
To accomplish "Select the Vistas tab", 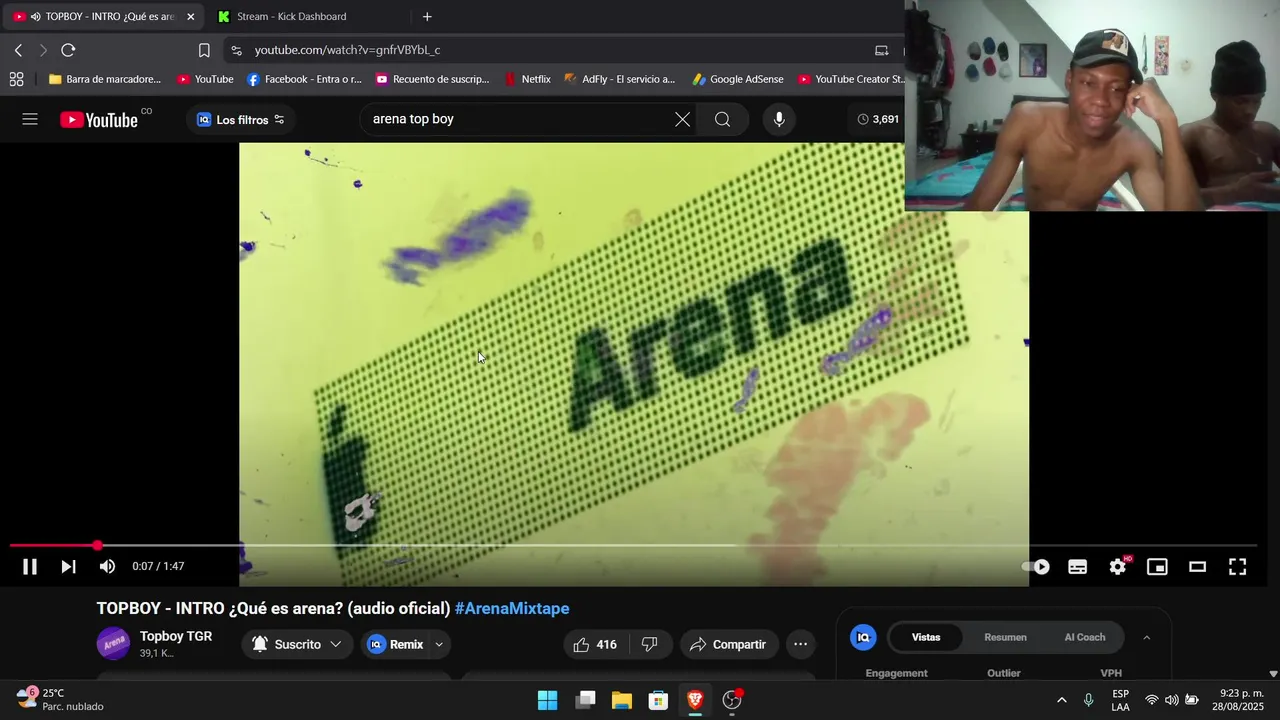I will pyautogui.click(x=926, y=637).
